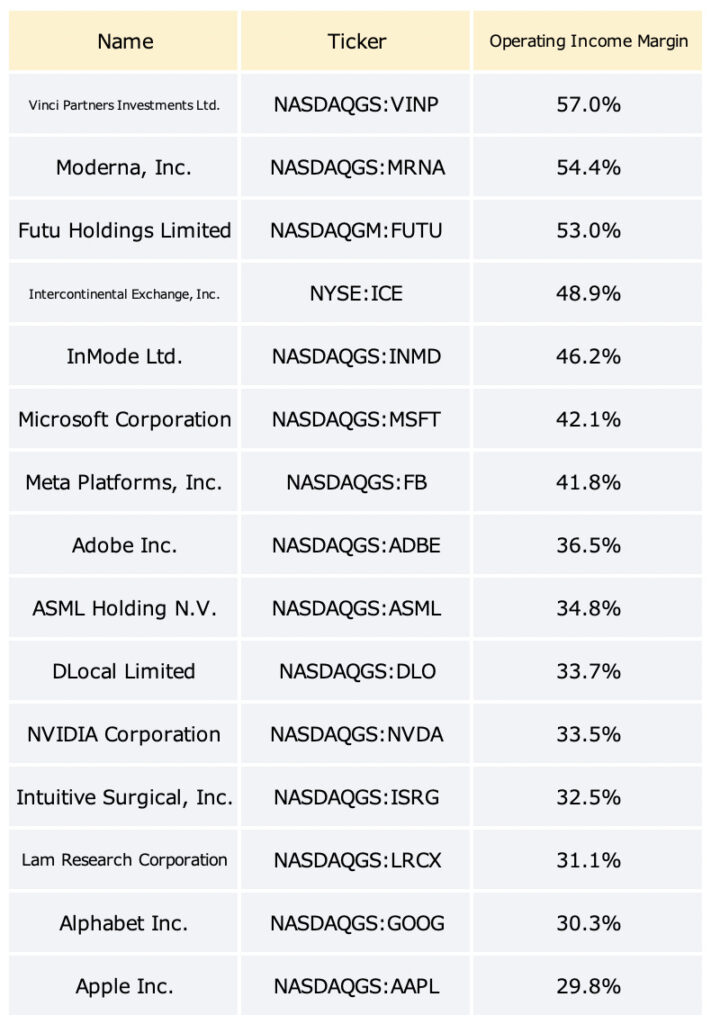Click the NVIDIA Corporation name cell

[x=123, y=735]
